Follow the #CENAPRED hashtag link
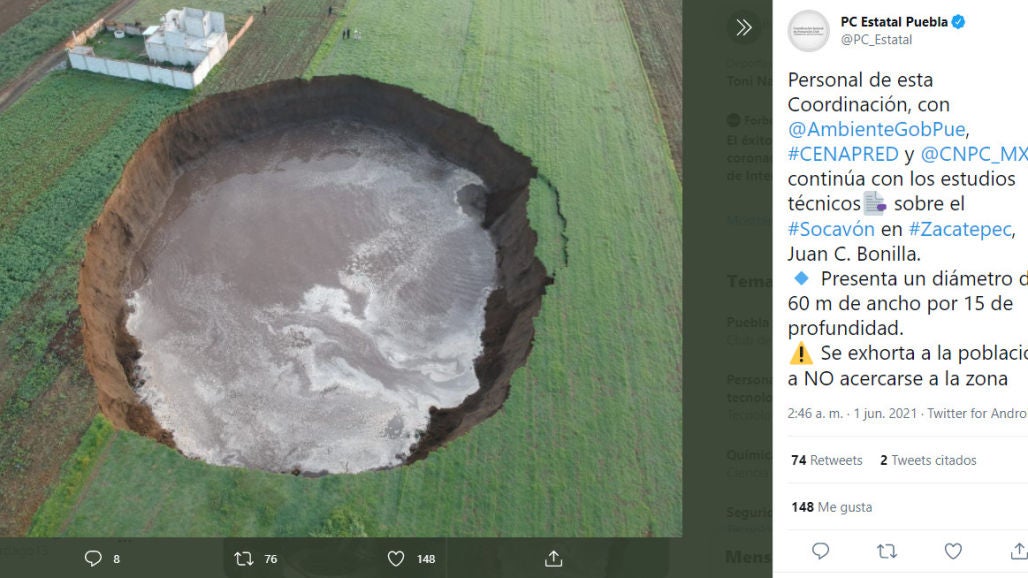 (x=842, y=154)
